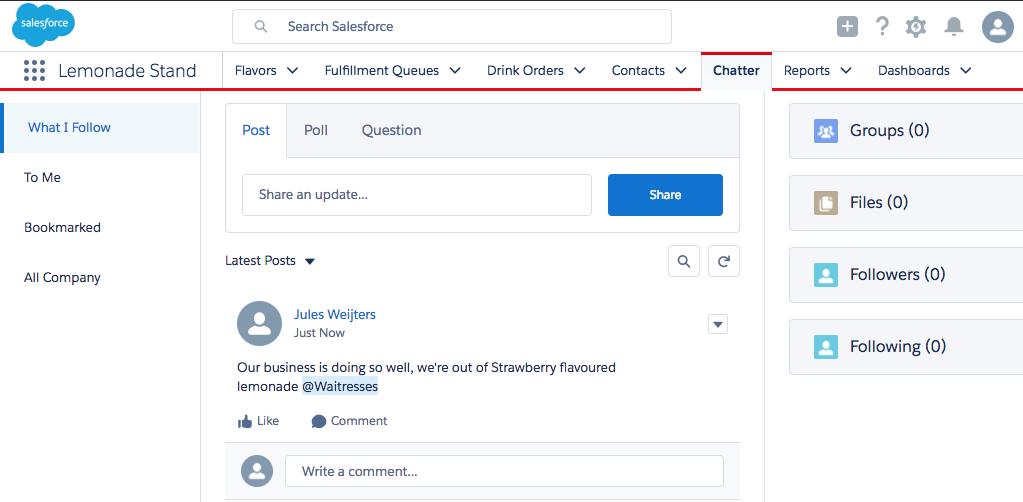Refresh the Chatter feed

[x=724, y=261]
